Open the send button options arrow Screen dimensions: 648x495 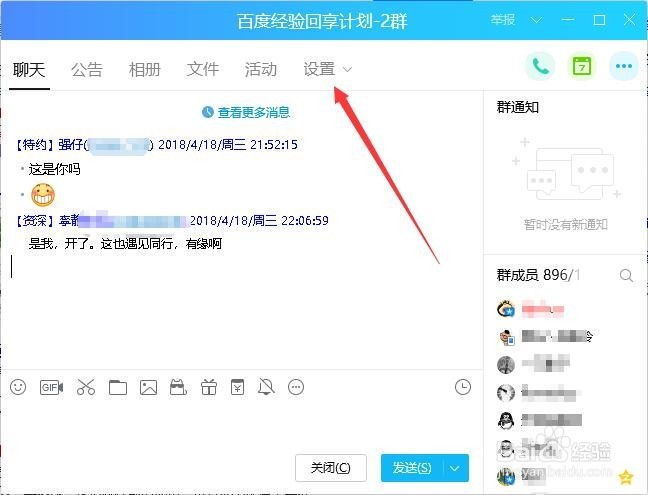coord(455,468)
